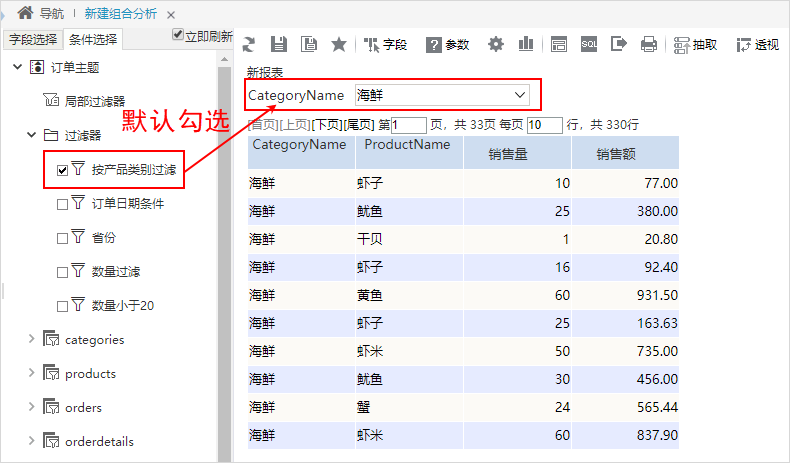Click the orders table icon
The image size is (790, 463).
coord(51,407)
